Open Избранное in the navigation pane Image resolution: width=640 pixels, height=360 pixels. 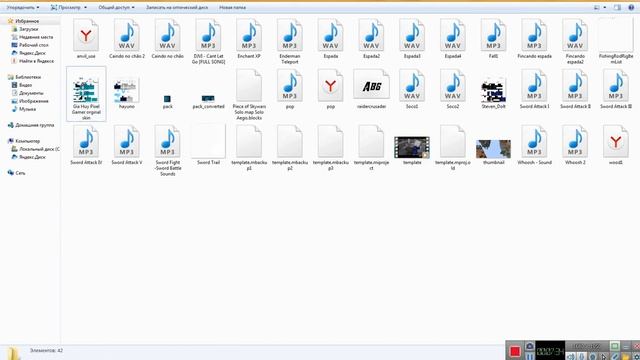pos(27,21)
